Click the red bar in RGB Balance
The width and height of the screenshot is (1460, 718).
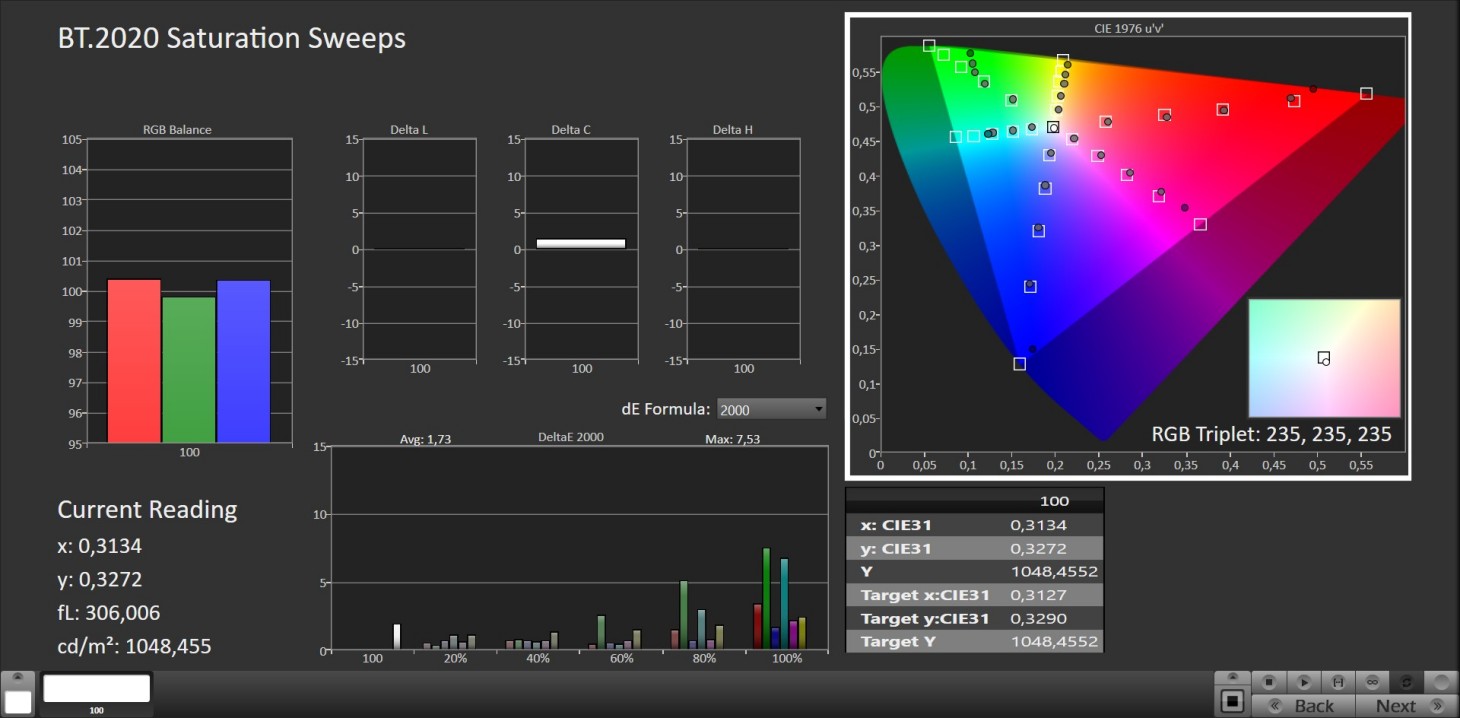[x=134, y=361]
